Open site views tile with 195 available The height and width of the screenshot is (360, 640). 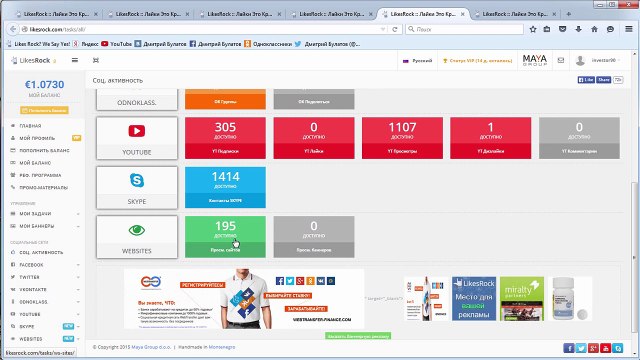(x=225, y=237)
